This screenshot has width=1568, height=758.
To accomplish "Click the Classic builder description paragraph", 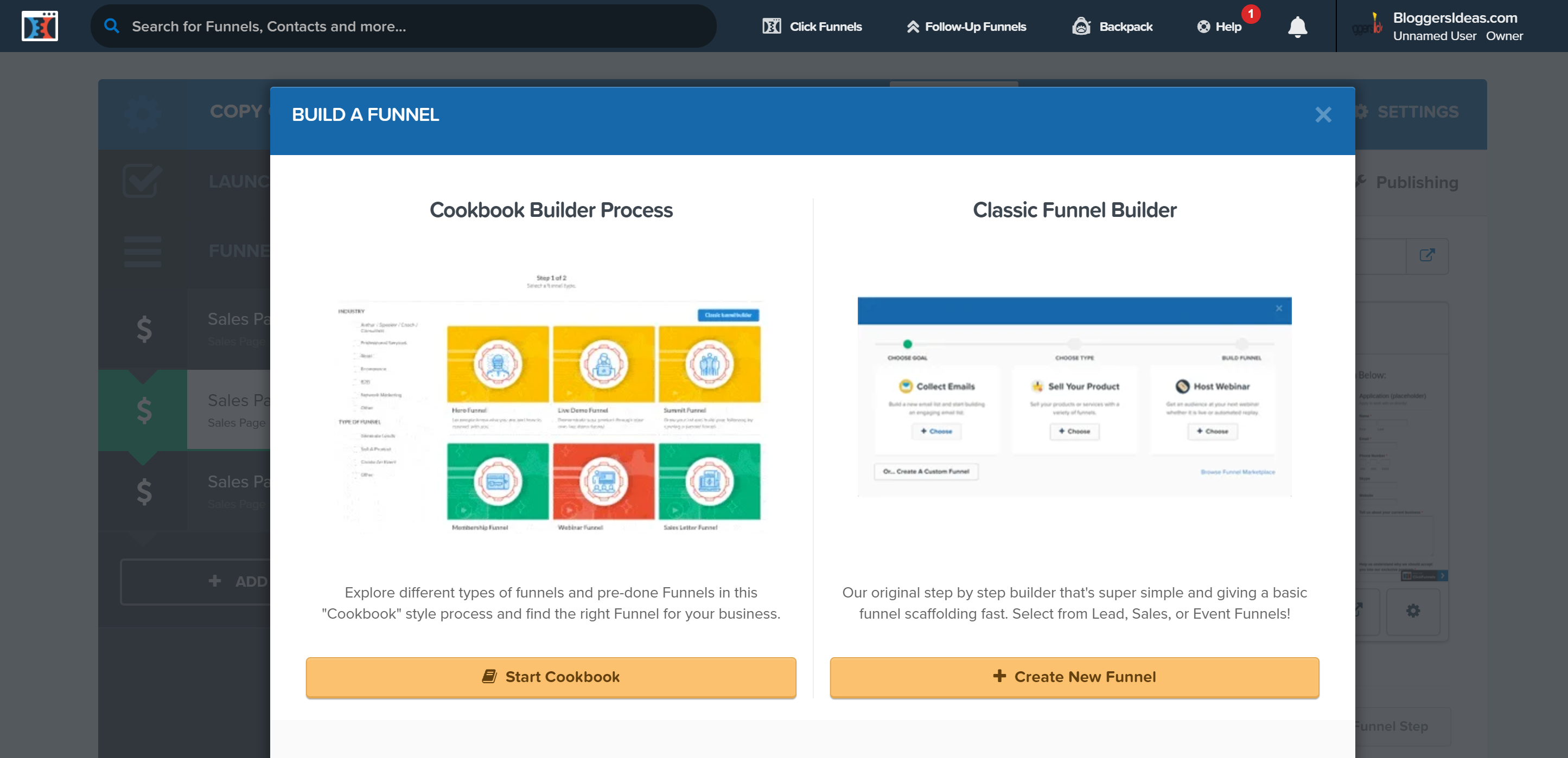I will pyautogui.click(x=1074, y=603).
